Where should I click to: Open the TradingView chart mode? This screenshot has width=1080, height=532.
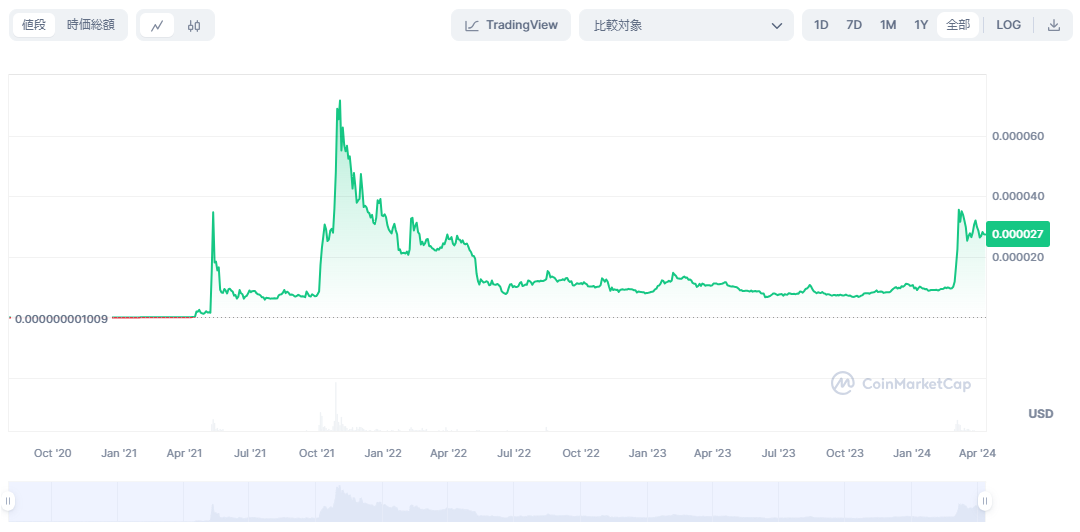coord(511,25)
